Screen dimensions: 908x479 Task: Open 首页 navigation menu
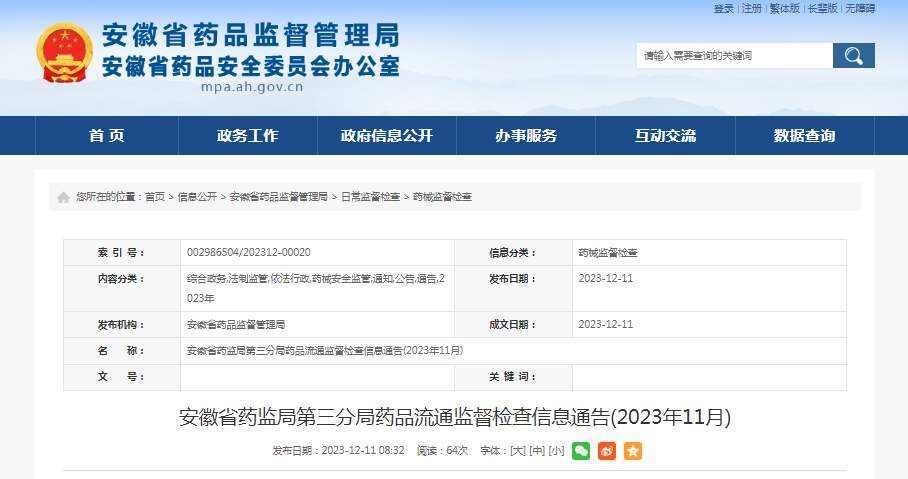coord(107,136)
